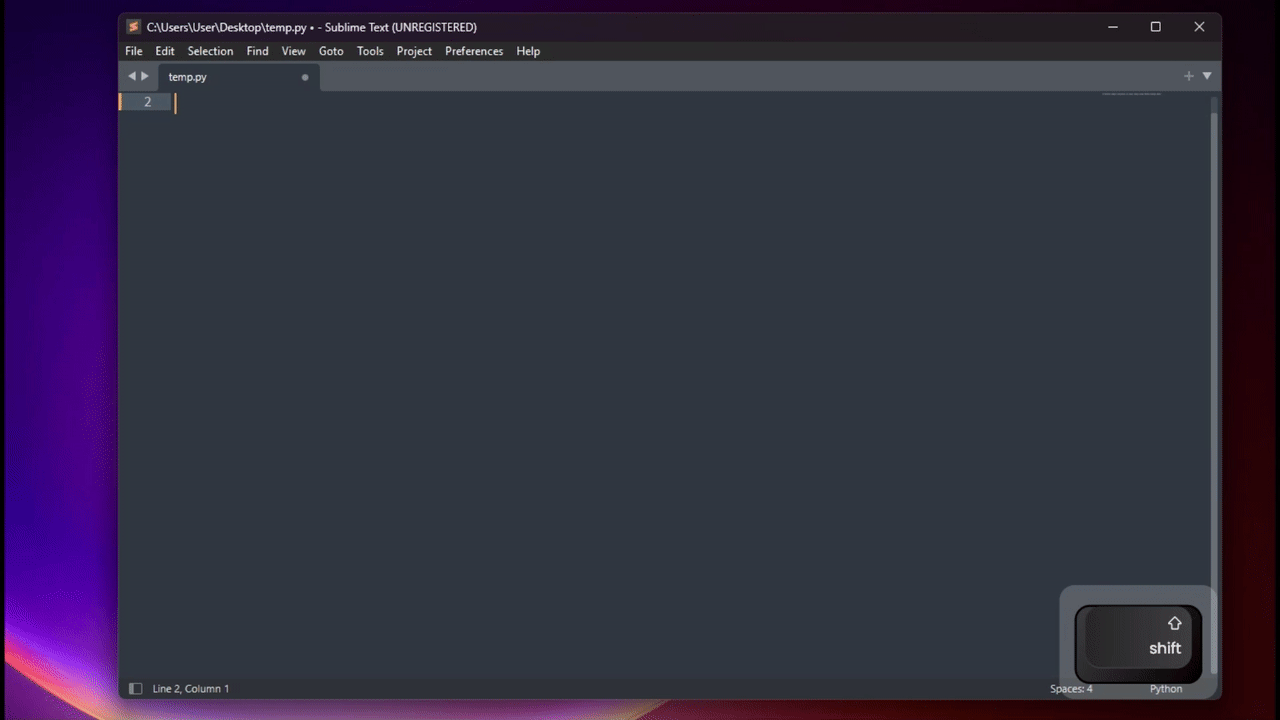Create a new tab with the plus icon

pyautogui.click(x=1188, y=75)
